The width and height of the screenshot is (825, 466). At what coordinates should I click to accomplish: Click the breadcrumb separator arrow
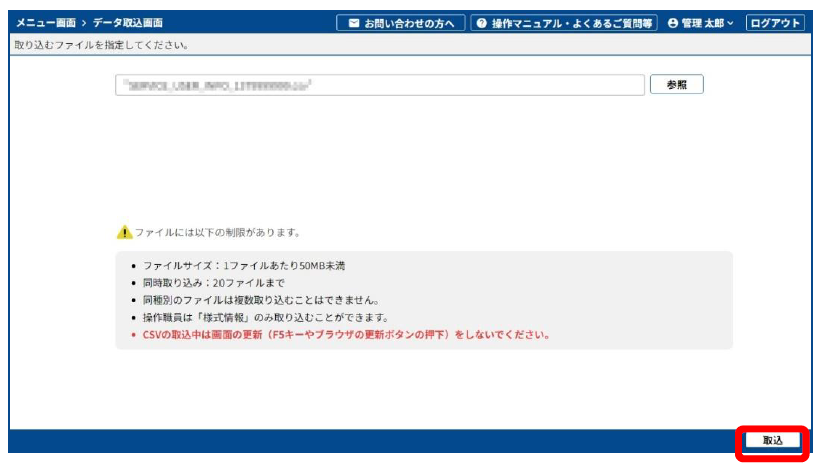pyautogui.click(x=84, y=23)
